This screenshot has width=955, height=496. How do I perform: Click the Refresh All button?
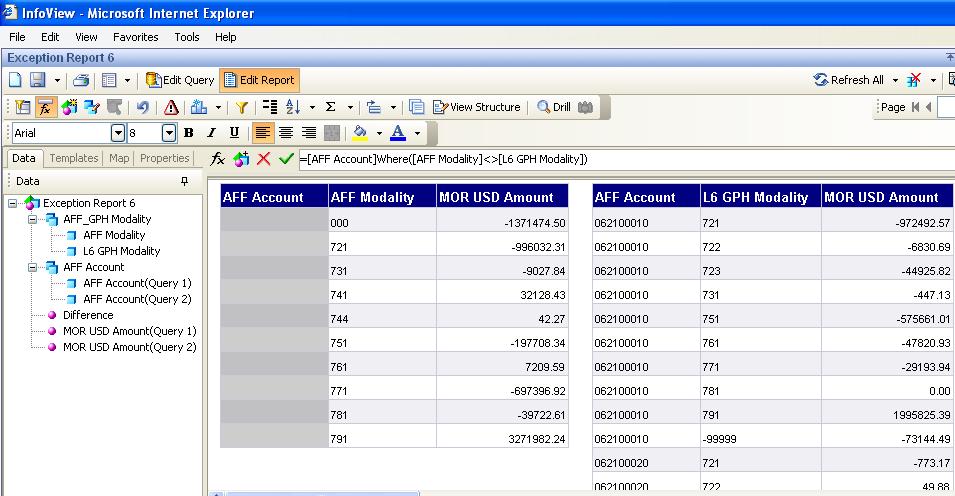coord(849,80)
